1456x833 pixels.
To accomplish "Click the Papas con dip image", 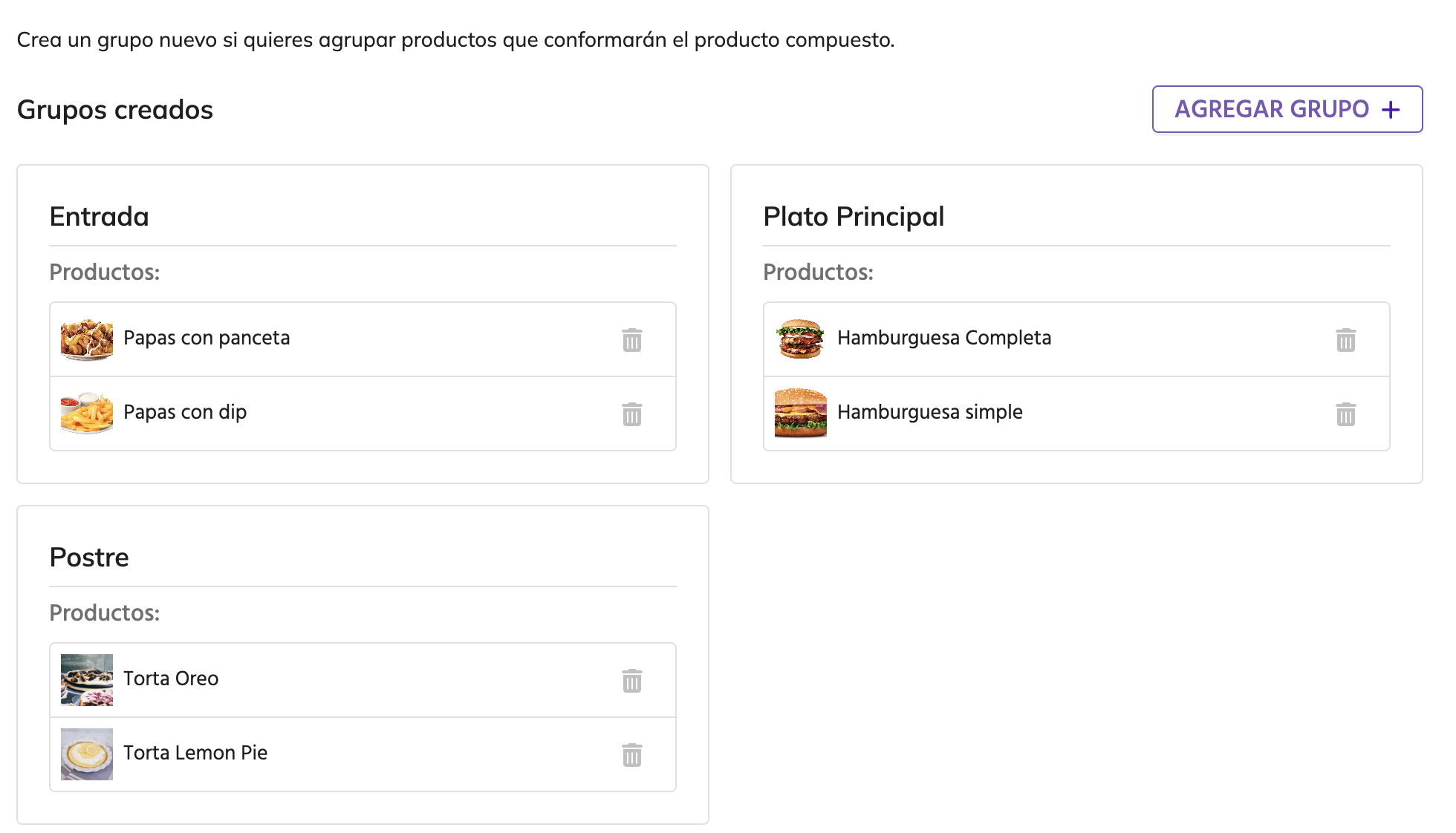I will point(87,414).
